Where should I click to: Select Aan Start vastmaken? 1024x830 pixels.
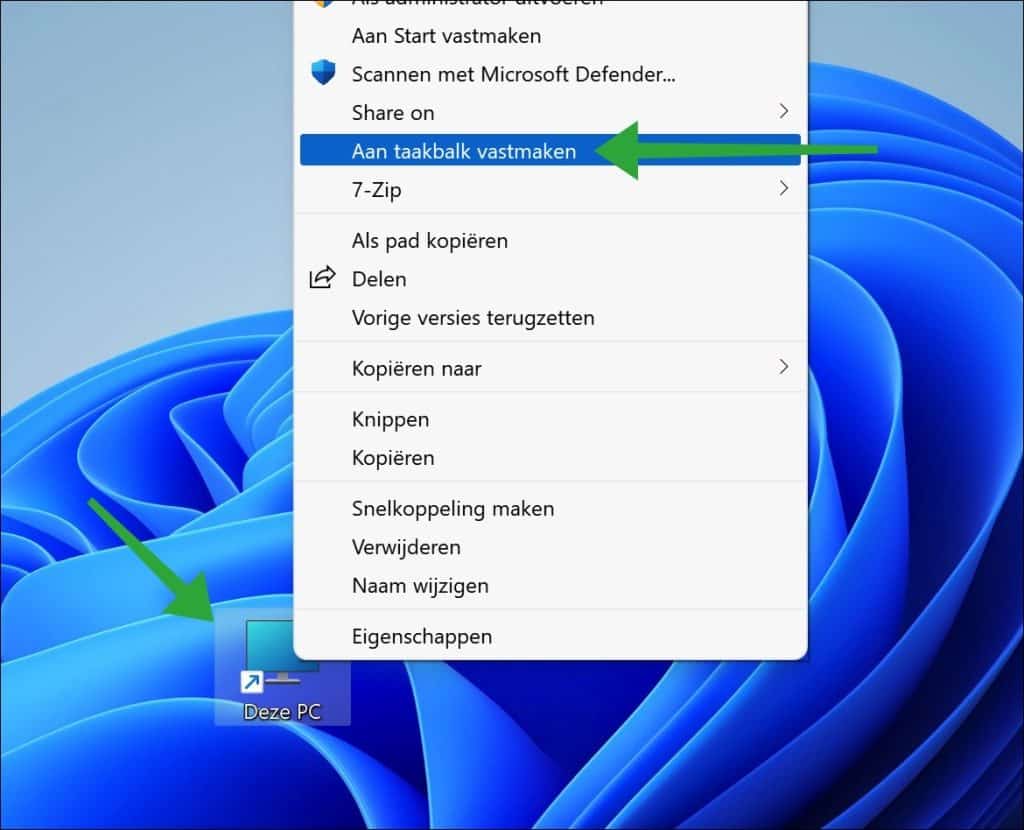(x=445, y=36)
